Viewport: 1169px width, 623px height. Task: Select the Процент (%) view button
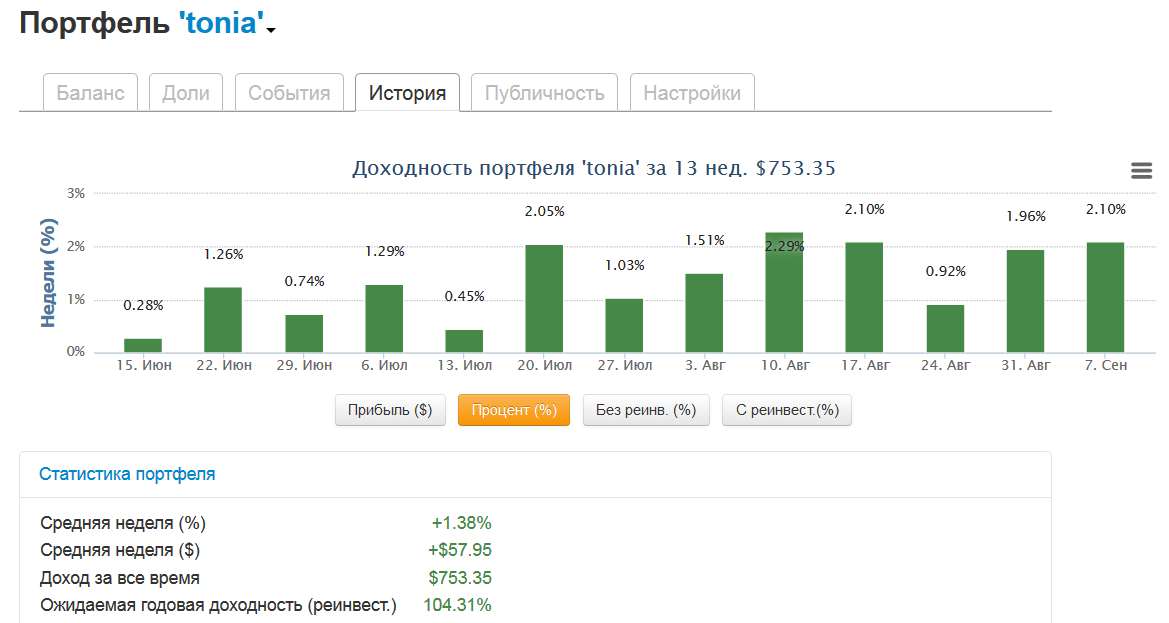pyautogui.click(x=513, y=410)
